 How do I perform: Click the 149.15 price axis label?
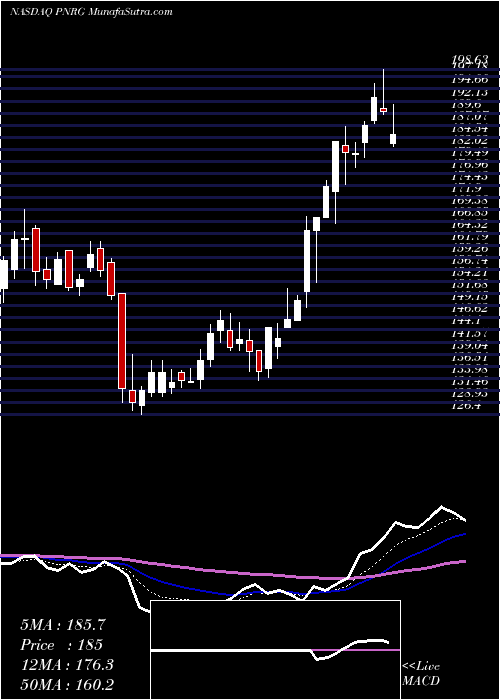[x=468, y=297]
